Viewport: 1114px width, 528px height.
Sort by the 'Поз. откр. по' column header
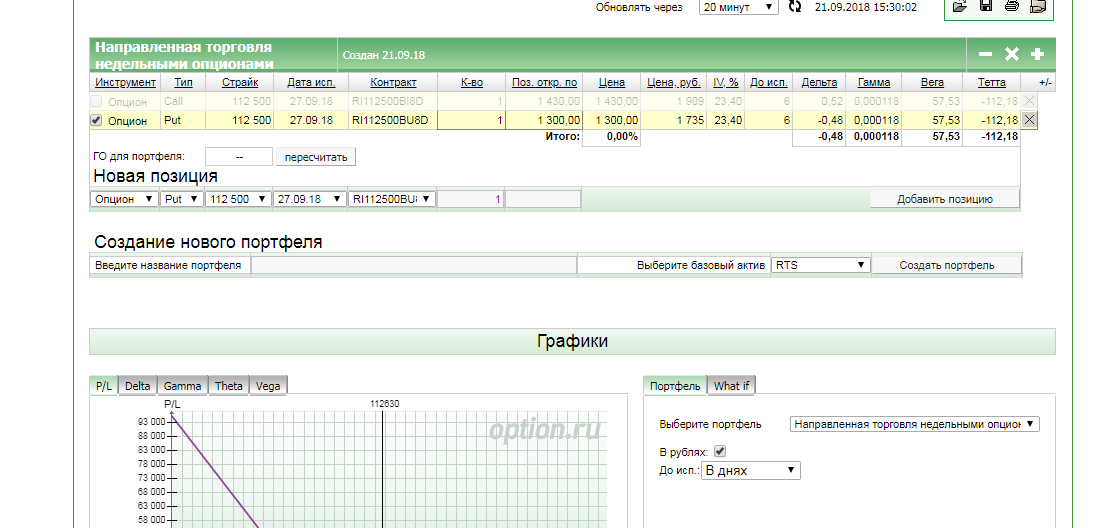[544, 83]
